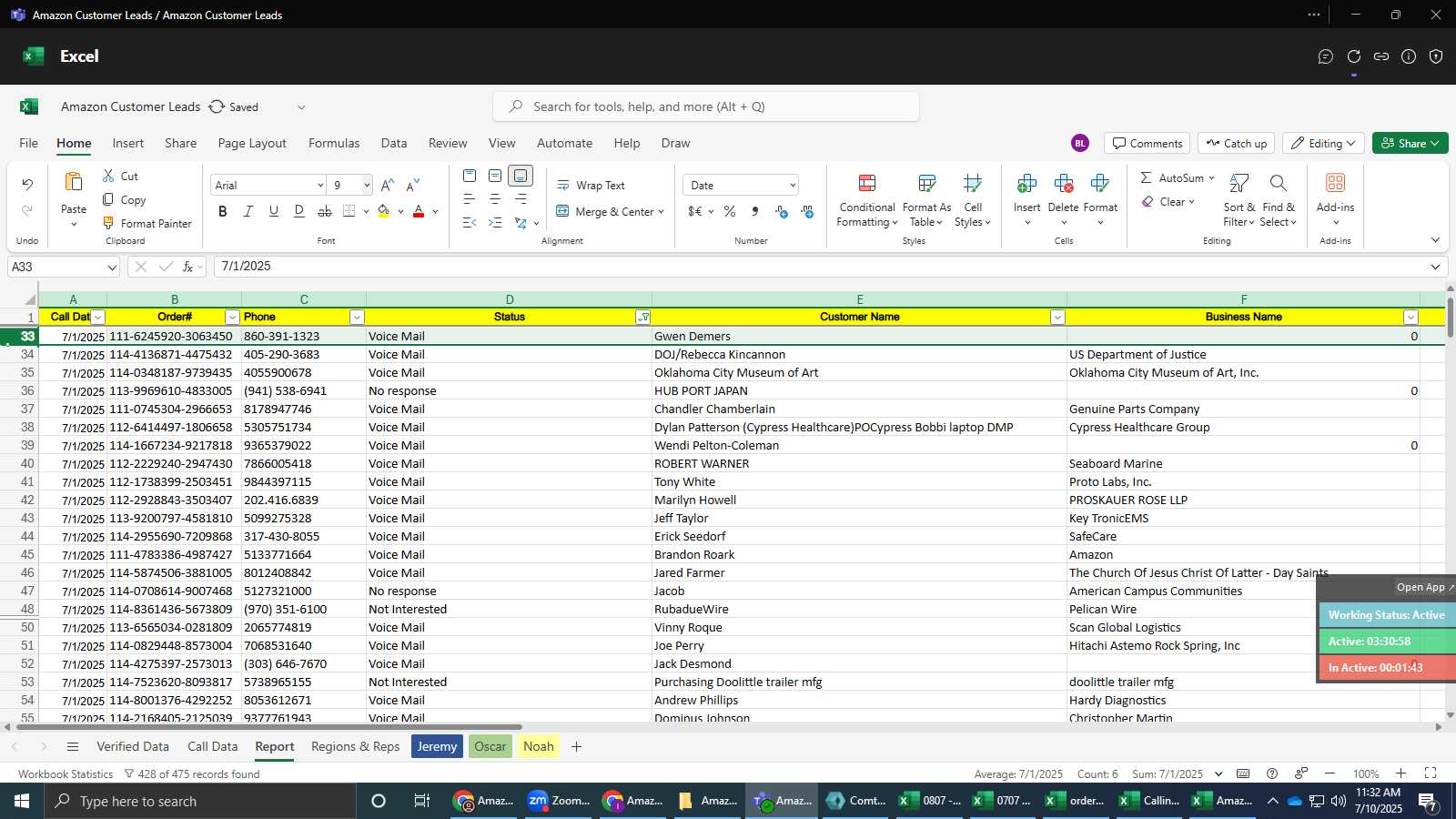1456x819 pixels.
Task: Open Sort & Filter
Action: (1239, 200)
